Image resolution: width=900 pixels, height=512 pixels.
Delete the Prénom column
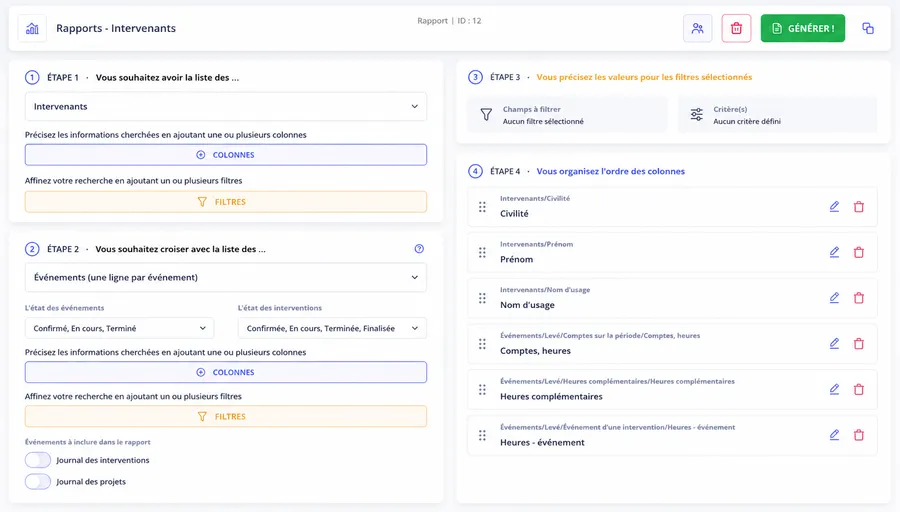[859, 252]
